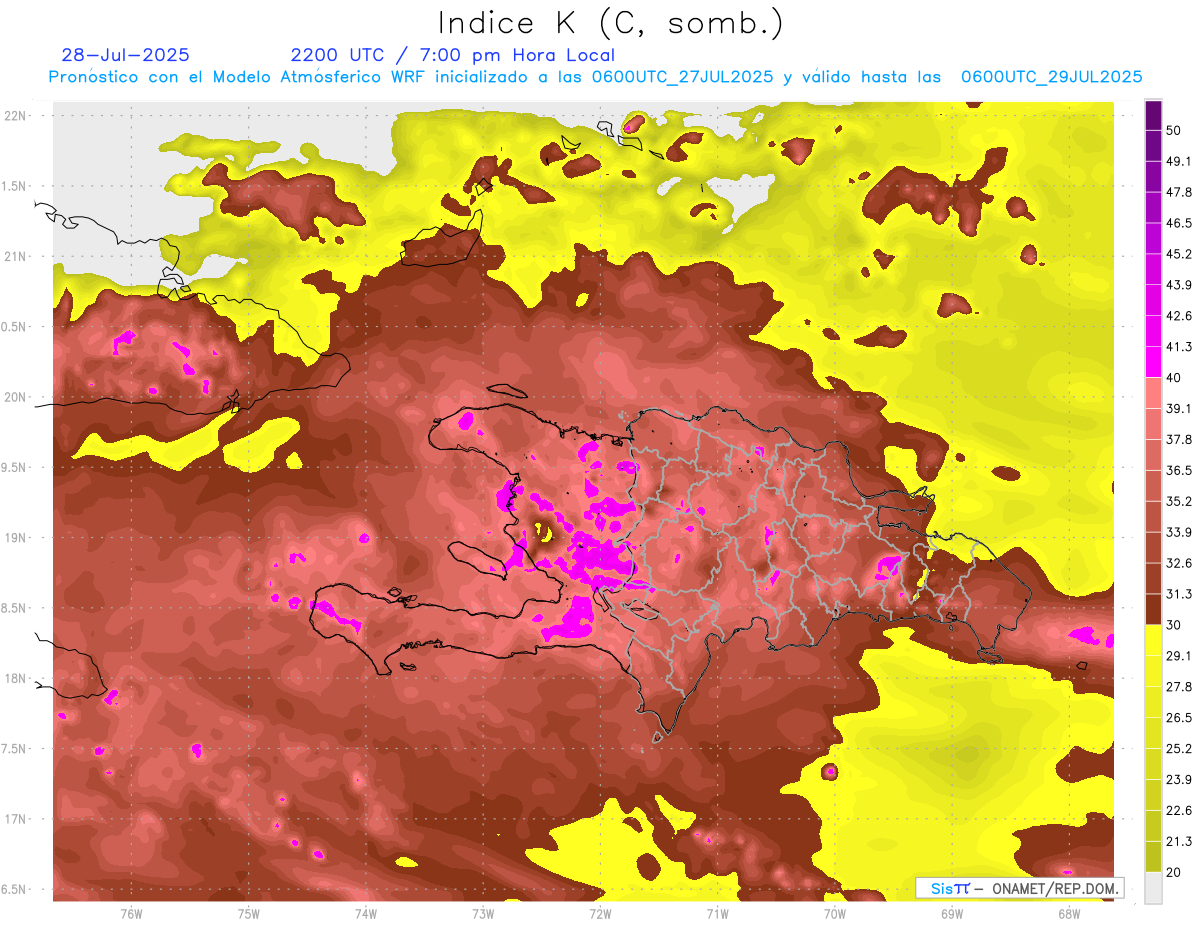
Task: Pick the salmon swatch between 39.1 and 40
Action: pyautogui.click(x=1153, y=393)
